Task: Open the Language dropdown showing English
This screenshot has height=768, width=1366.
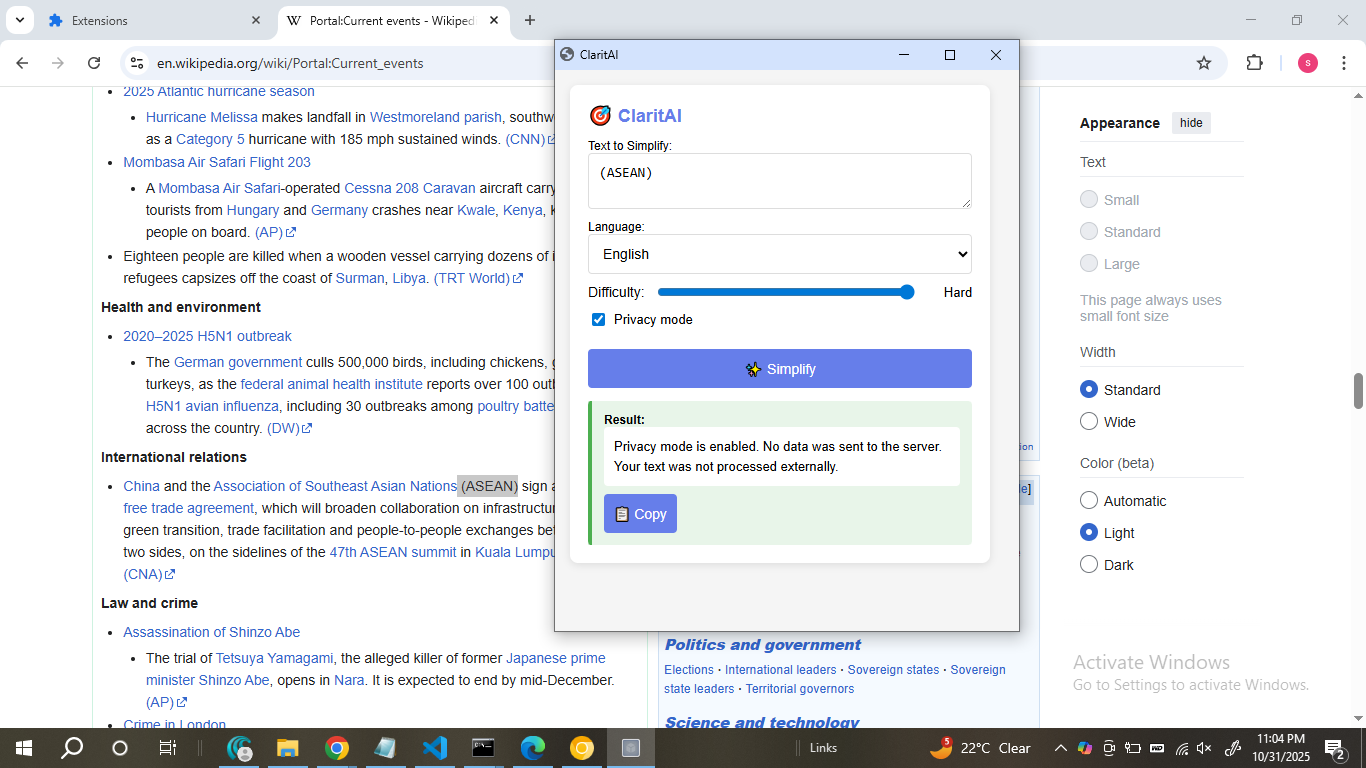Action: click(780, 254)
